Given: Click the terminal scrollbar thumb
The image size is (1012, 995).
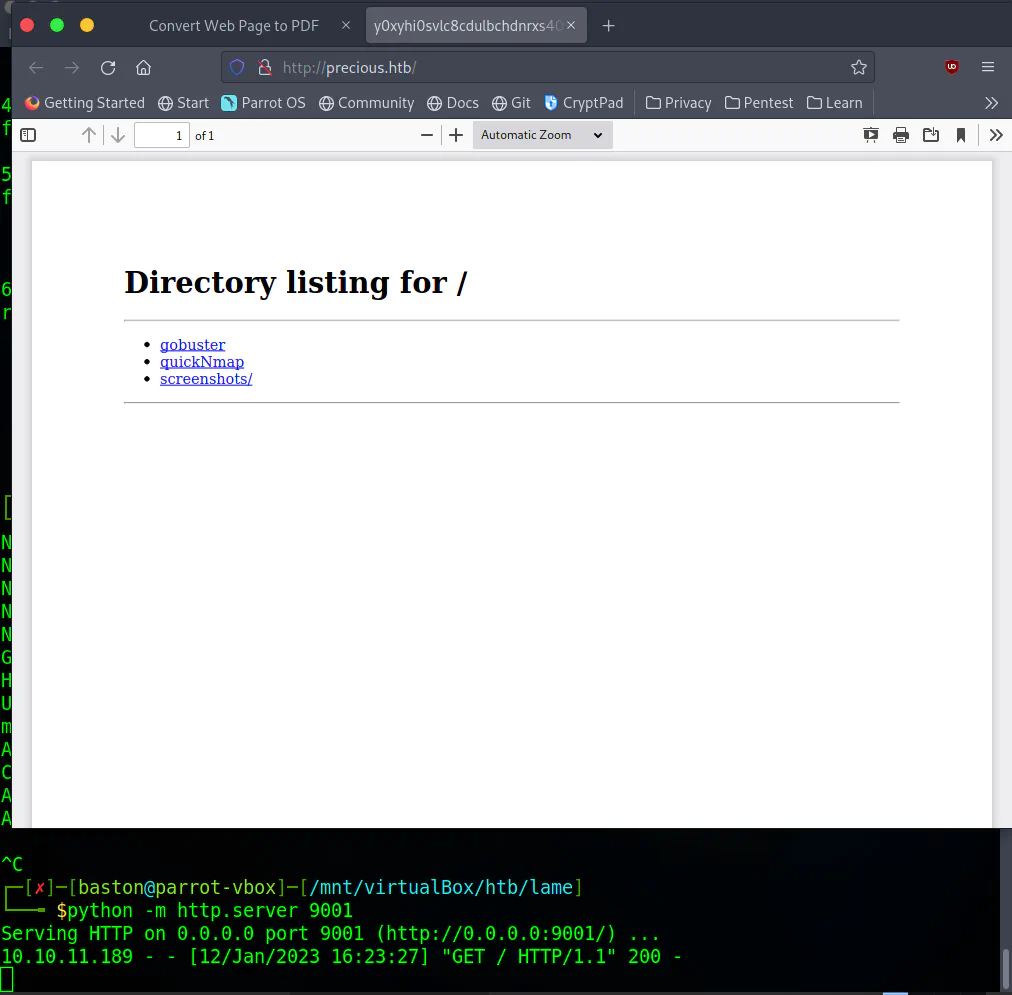Looking at the screenshot, I should [1006, 968].
